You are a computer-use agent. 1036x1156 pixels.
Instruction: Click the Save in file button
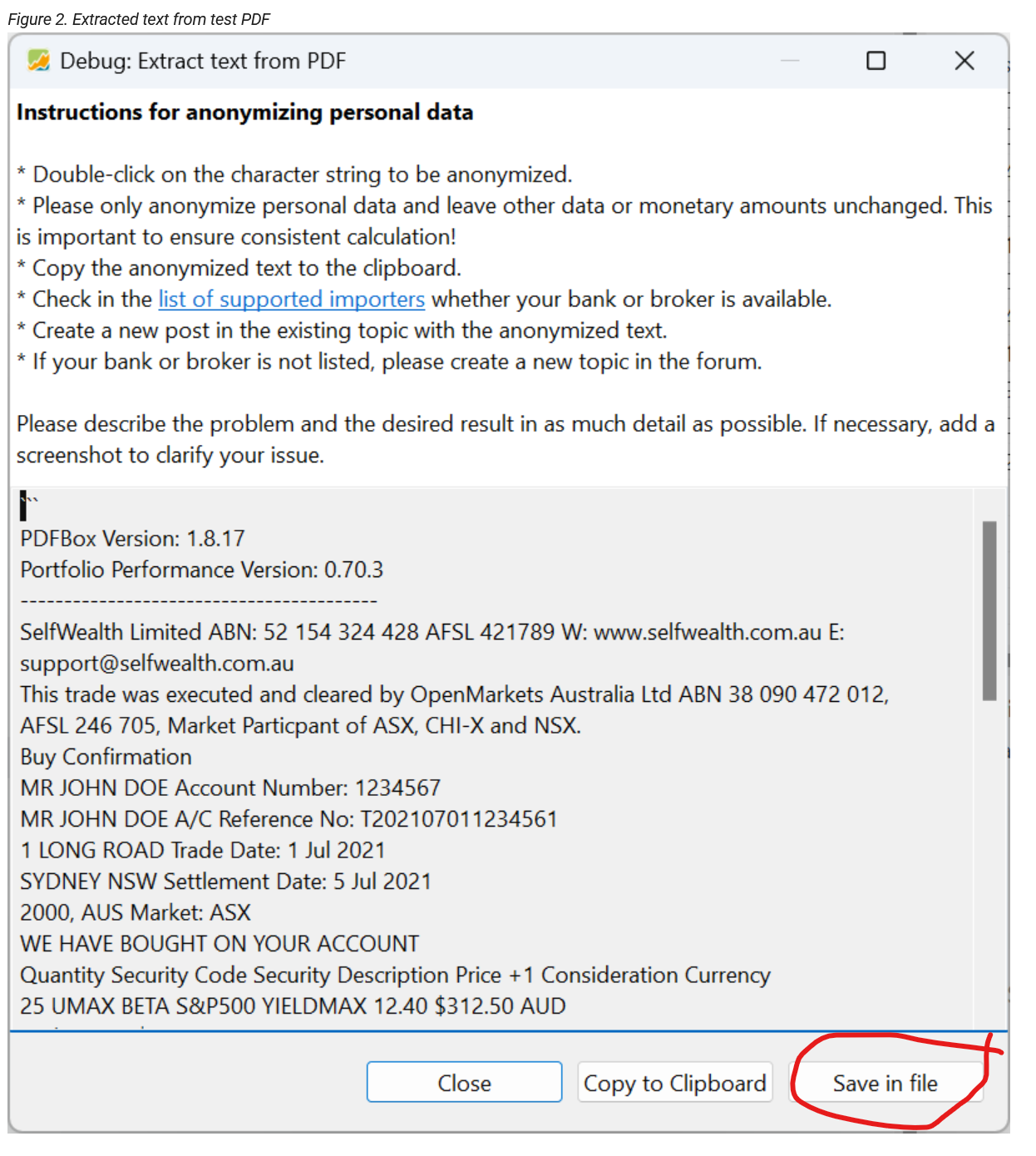coord(885,1083)
